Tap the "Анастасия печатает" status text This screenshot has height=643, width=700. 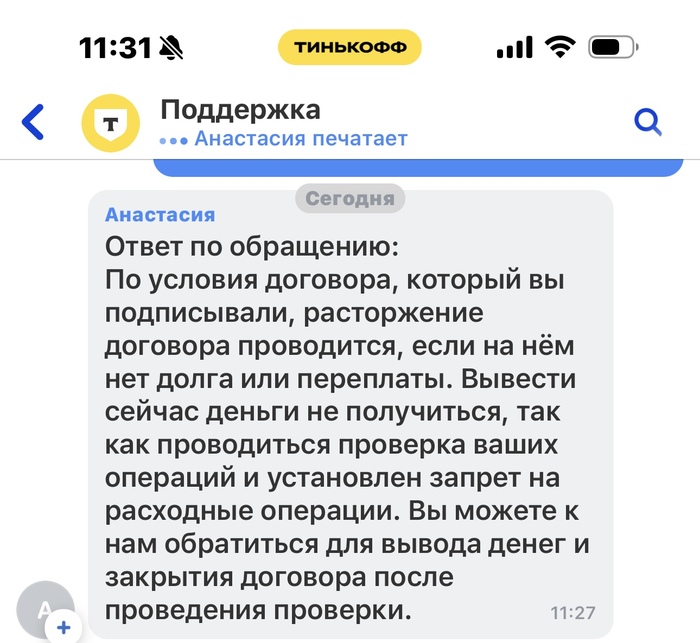301,139
